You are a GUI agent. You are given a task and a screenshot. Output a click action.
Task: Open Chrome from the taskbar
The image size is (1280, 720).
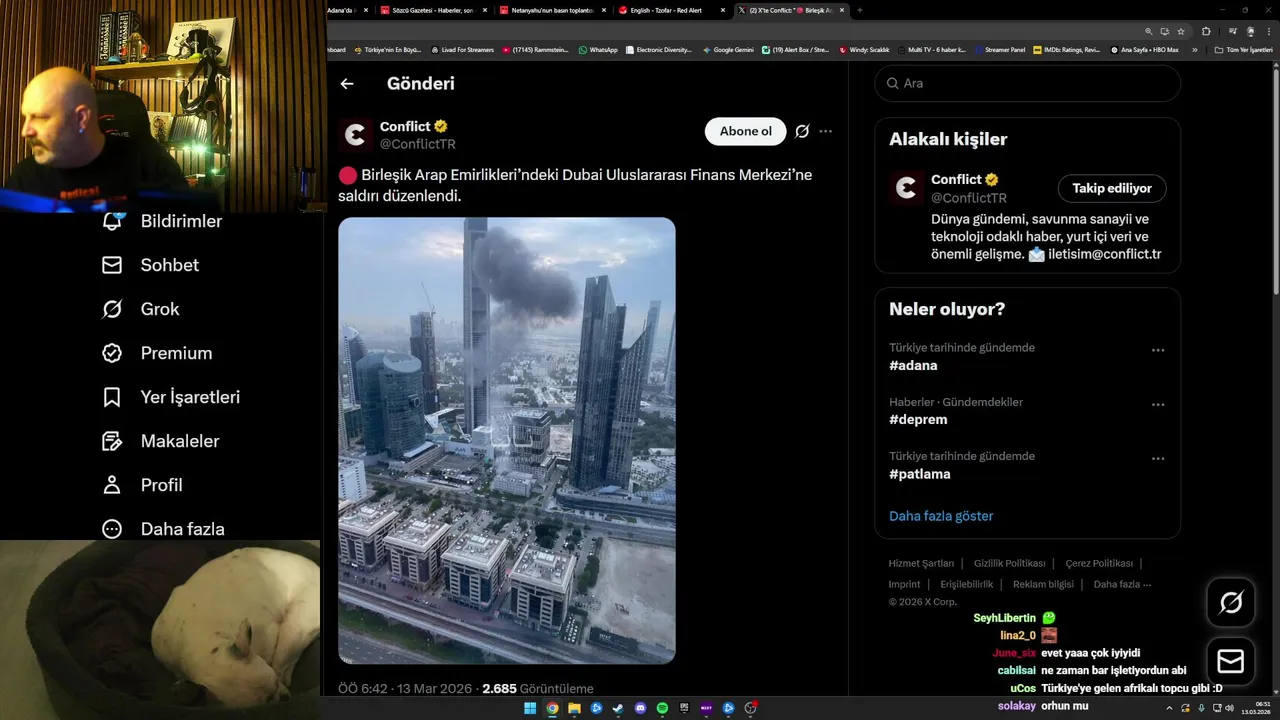tap(552, 708)
